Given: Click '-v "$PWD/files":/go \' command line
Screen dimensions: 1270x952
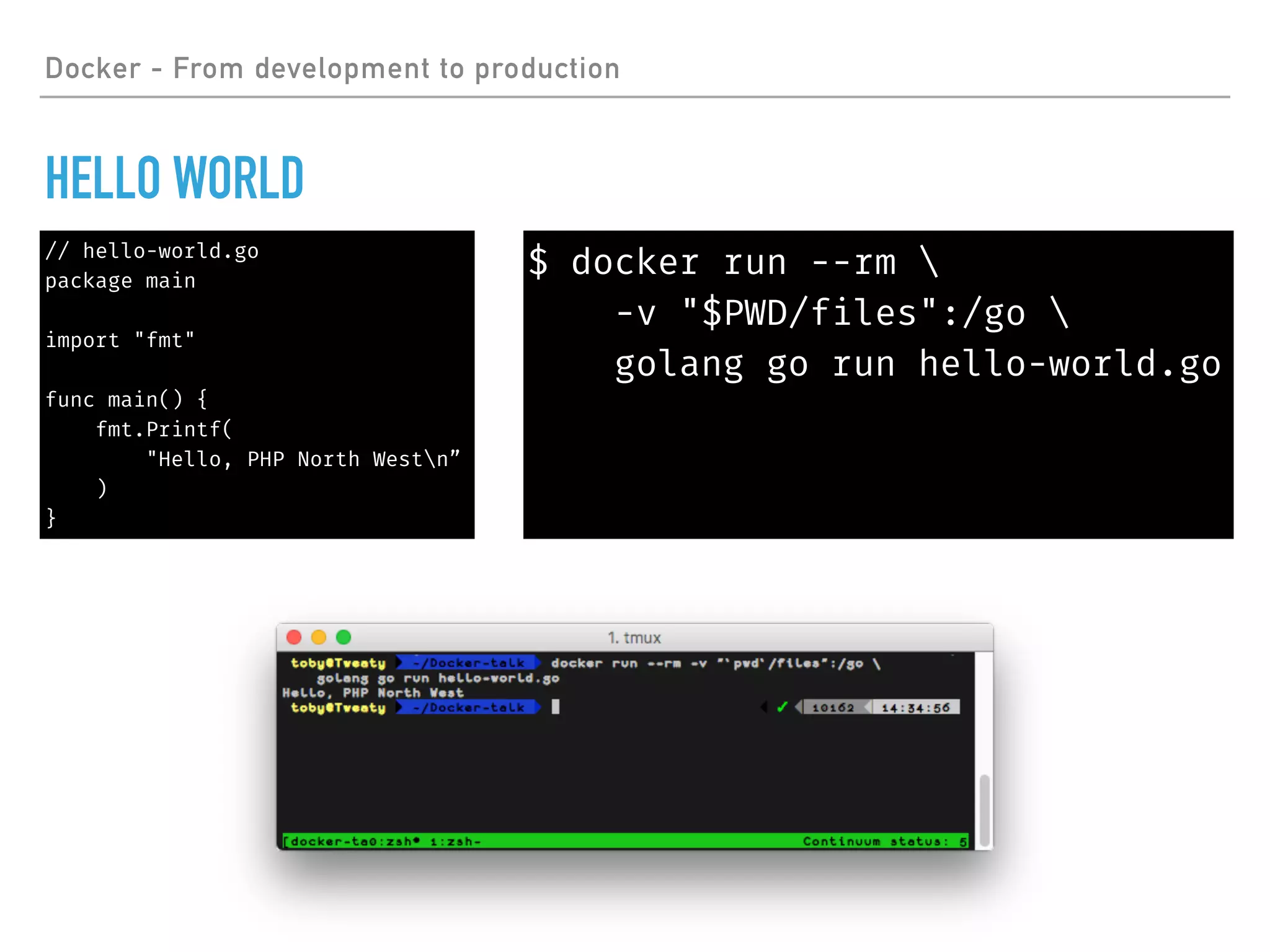Looking at the screenshot, I should [x=842, y=312].
